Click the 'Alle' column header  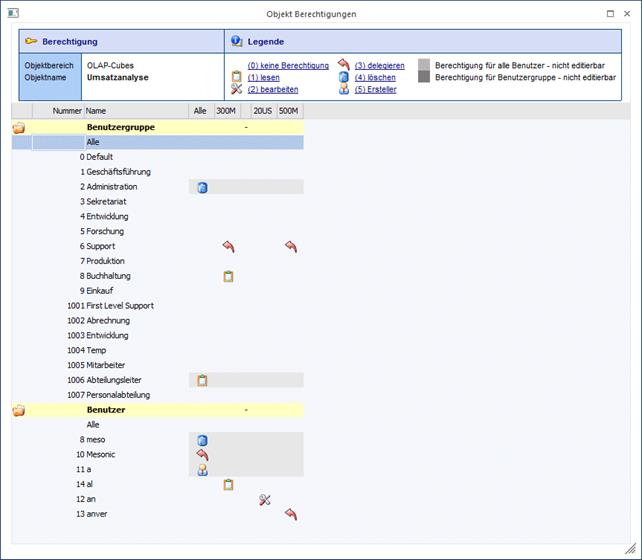pyautogui.click(x=200, y=111)
